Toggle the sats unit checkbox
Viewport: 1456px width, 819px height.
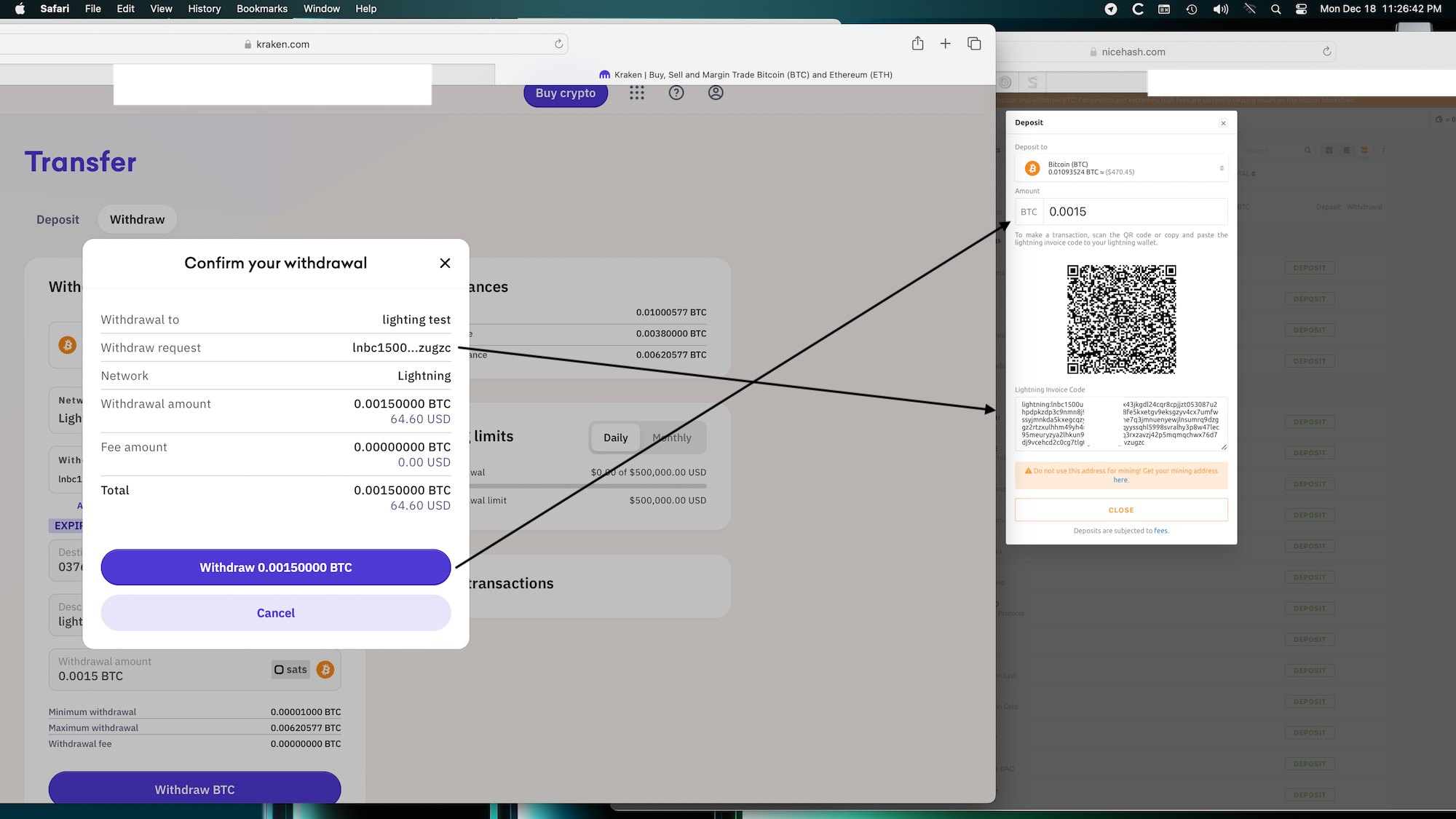279,670
